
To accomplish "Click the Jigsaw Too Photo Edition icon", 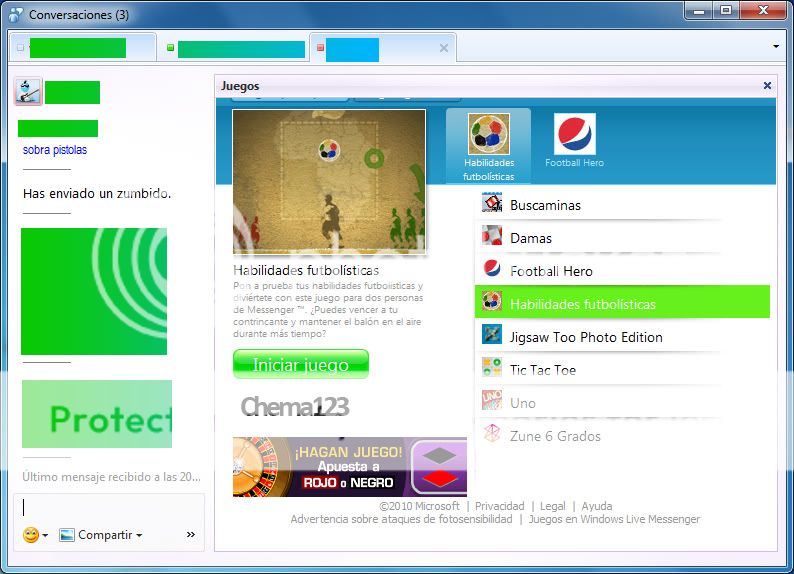I will pos(492,334).
